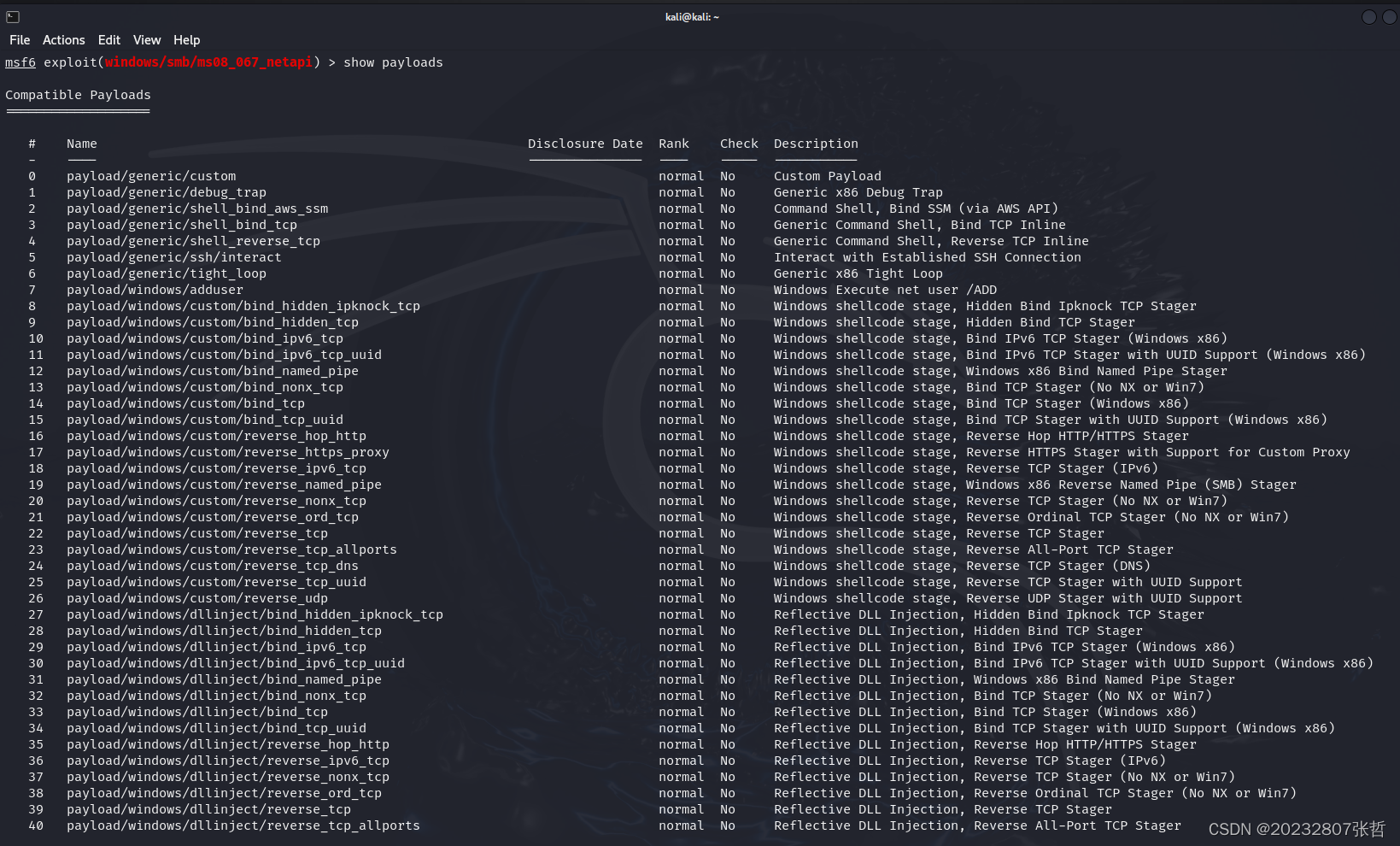Screen dimensions: 1400x846
Task: Open the Edit menu
Action: (x=109, y=40)
